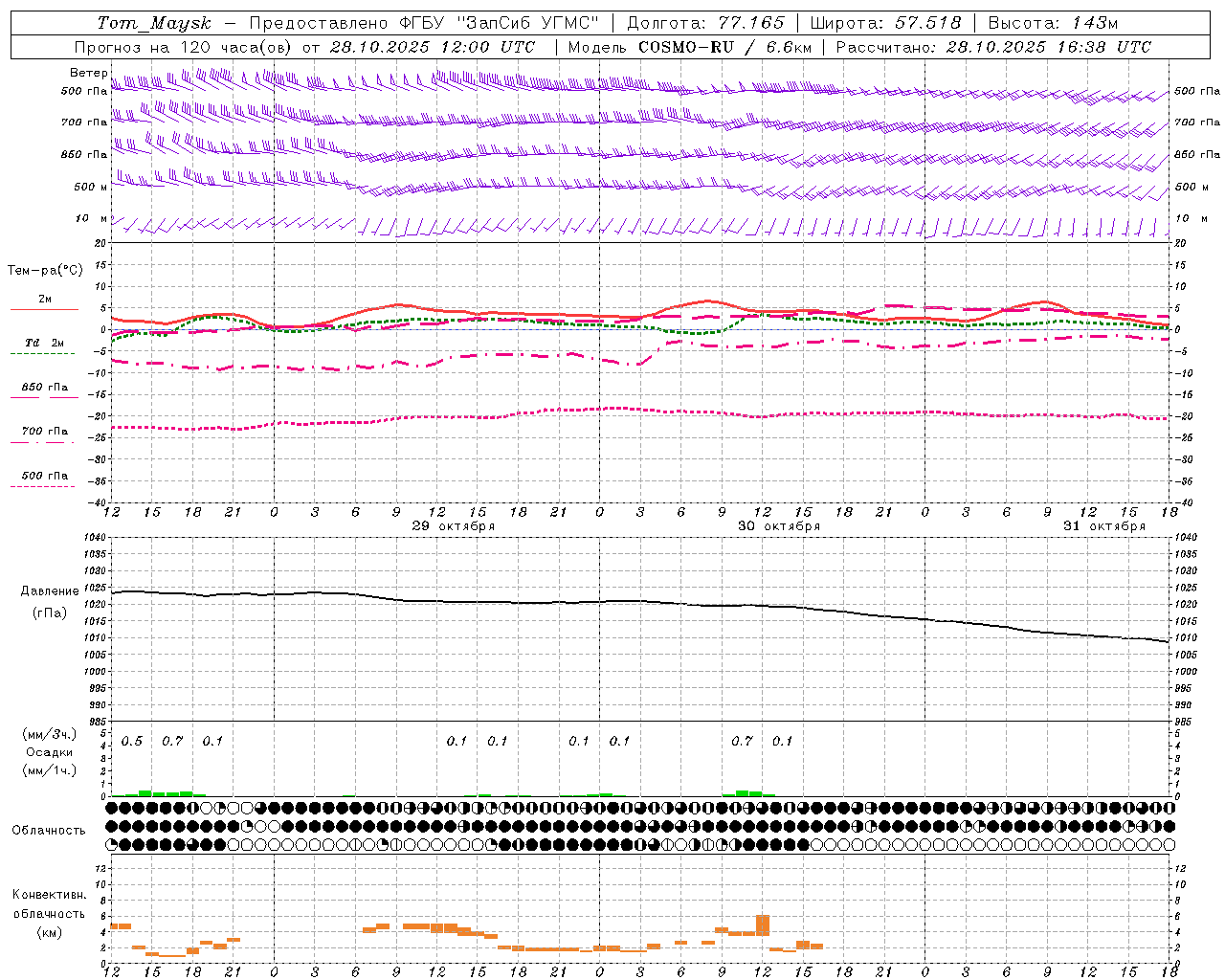Click the Широта: 57.518 value

click(x=885, y=23)
